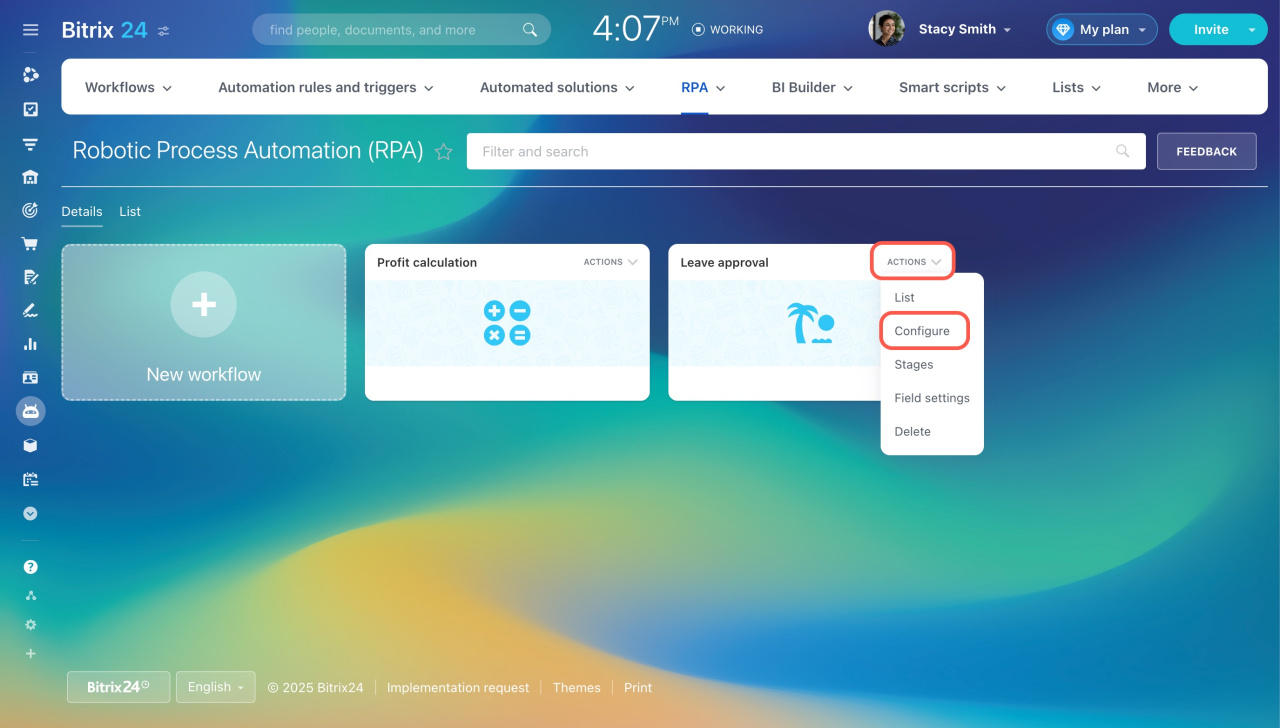Screen dimensions: 1280x728
Task: Open the Implementation request link
Action: point(458,688)
